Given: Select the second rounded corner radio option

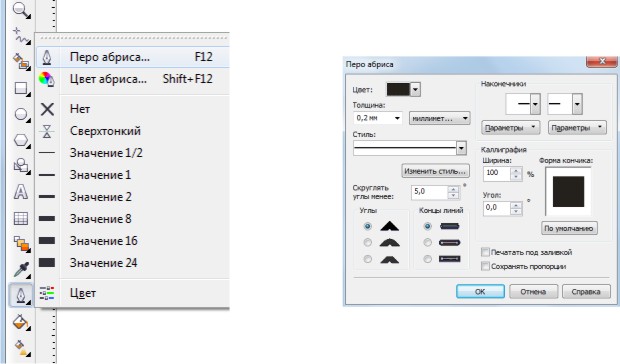Looking at the screenshot, I should [368, 243].
